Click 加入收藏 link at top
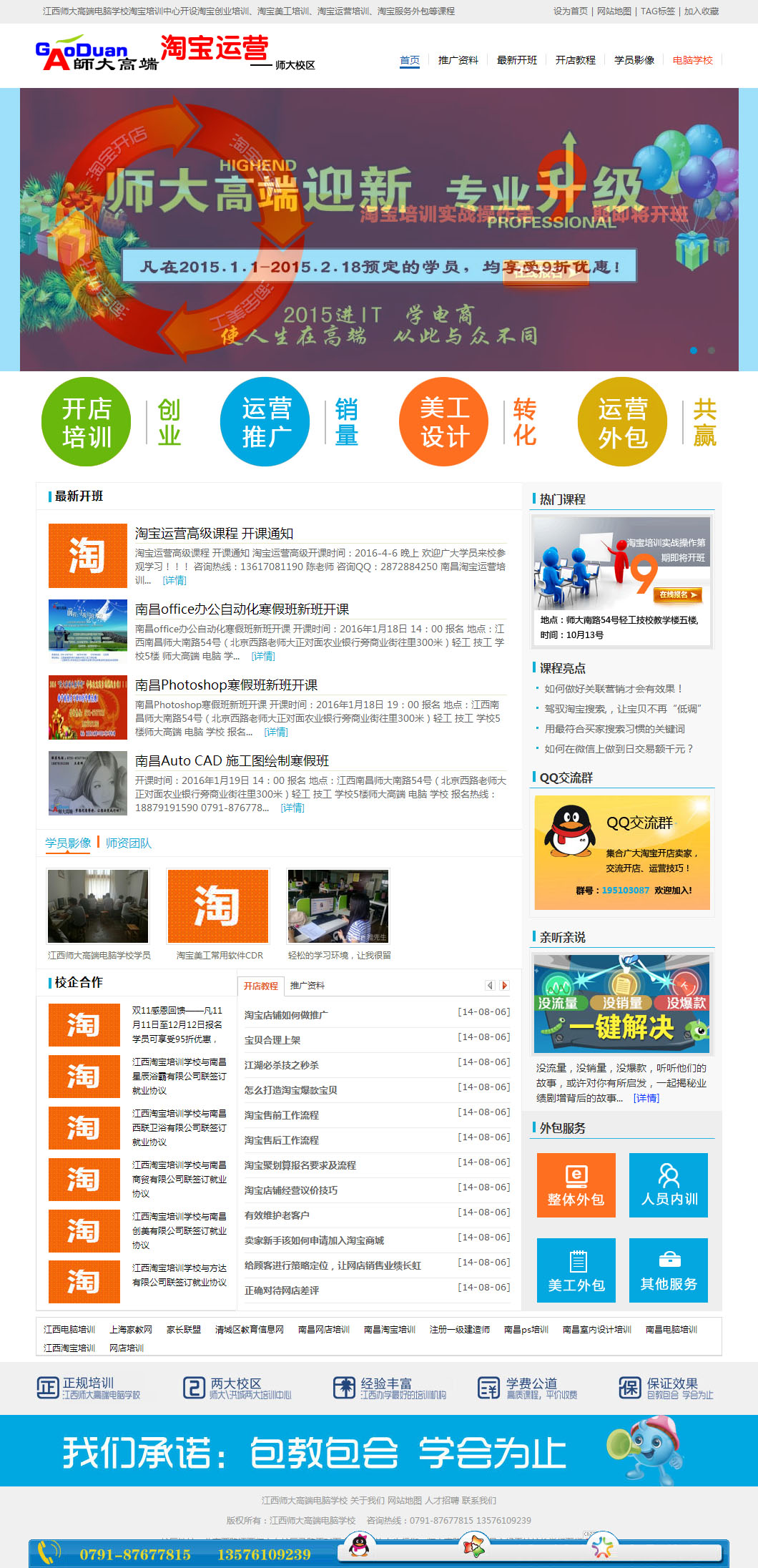Viewport: 758px width, 1568px height. 702,11
